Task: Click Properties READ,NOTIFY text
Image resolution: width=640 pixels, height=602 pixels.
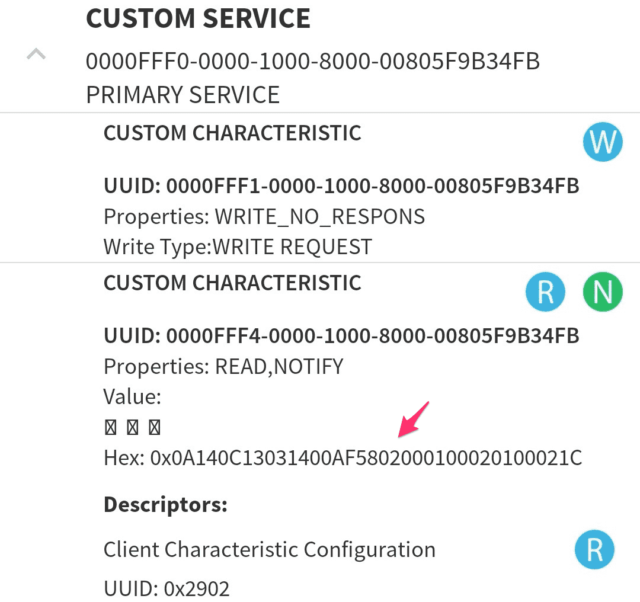Action: tap(224, 367)
